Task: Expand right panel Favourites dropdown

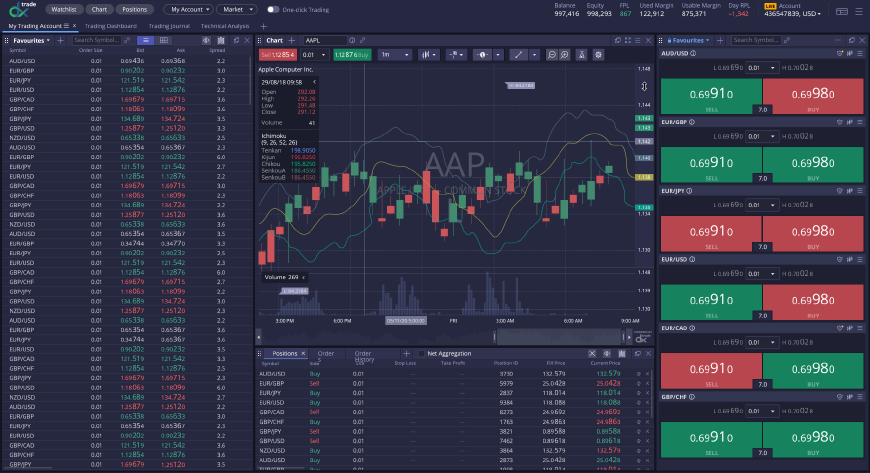Action: [689, 41]
